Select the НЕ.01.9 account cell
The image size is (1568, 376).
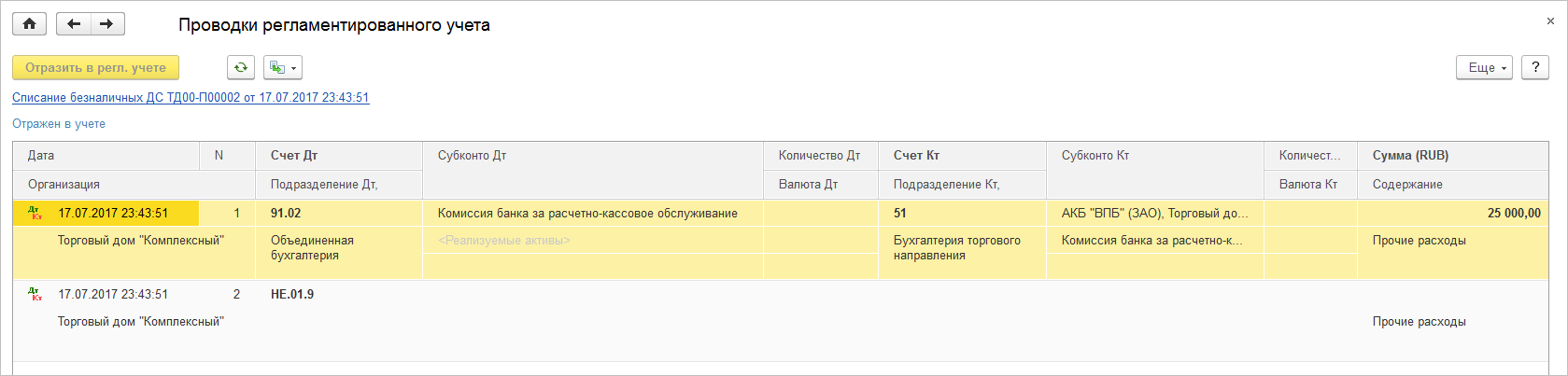point(292,294)
